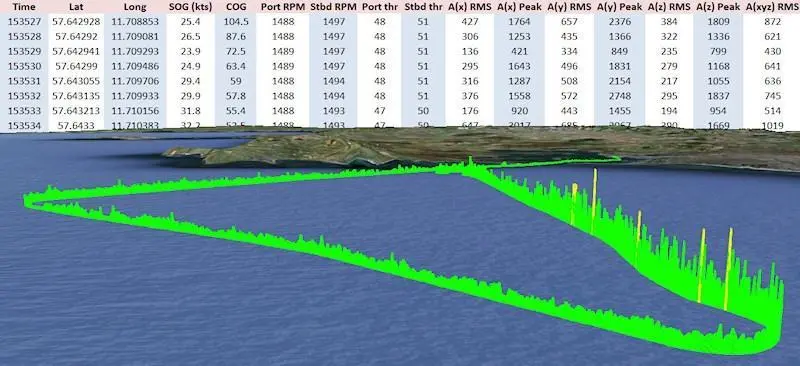
Task: Select the A(z) RMS column header
Action: click(x=669, y=7)
